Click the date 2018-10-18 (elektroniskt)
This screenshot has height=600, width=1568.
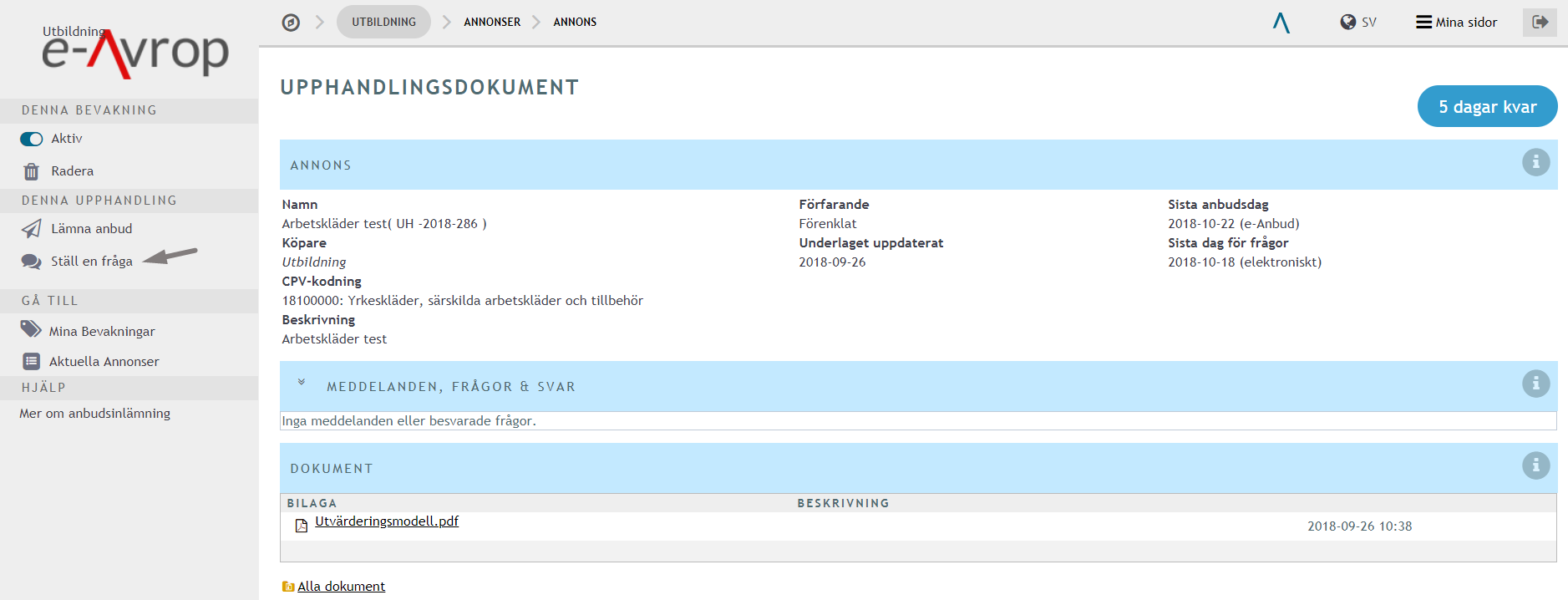coord(1245,262)
